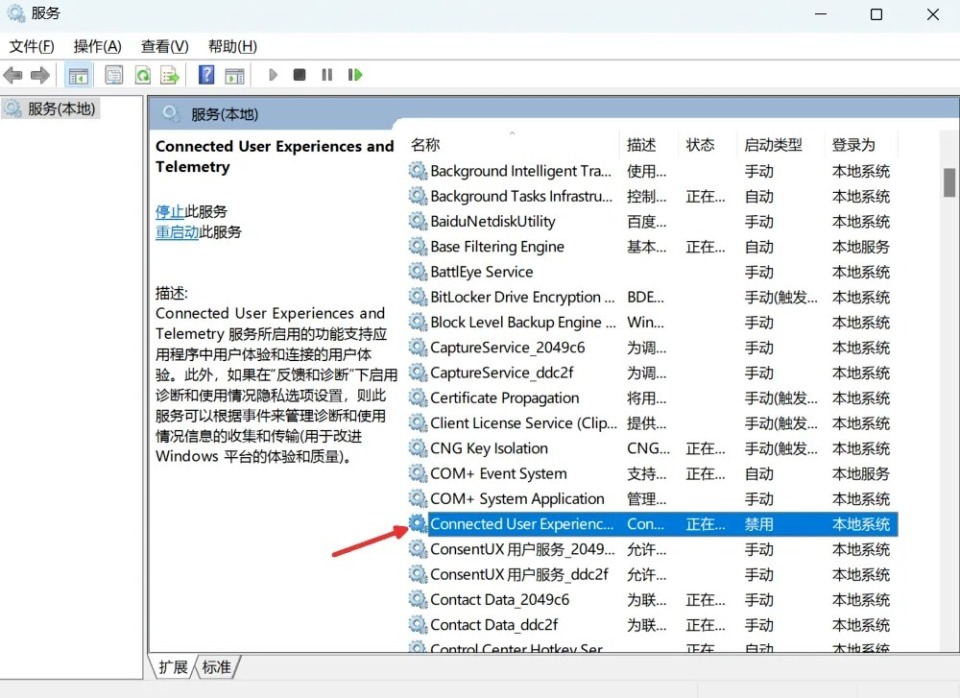Image resolution: width=960 pixels, height=698 pixels.
Task: Click the gear icon beside BattlEye Service
Action: [x=418, y=271]
